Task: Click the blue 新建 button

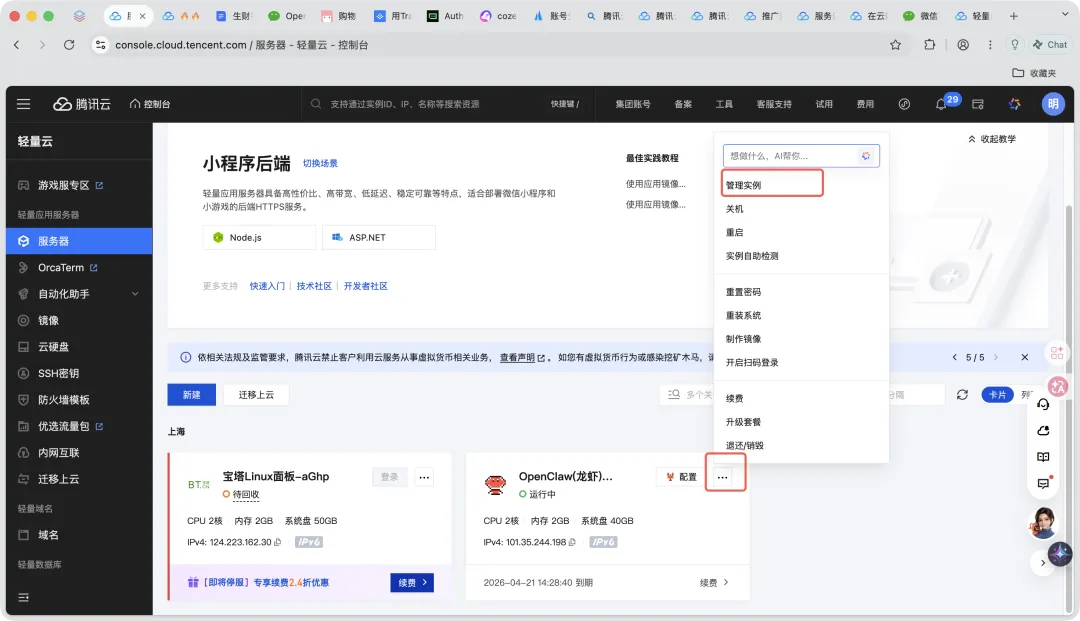Action: click(191, 394)
